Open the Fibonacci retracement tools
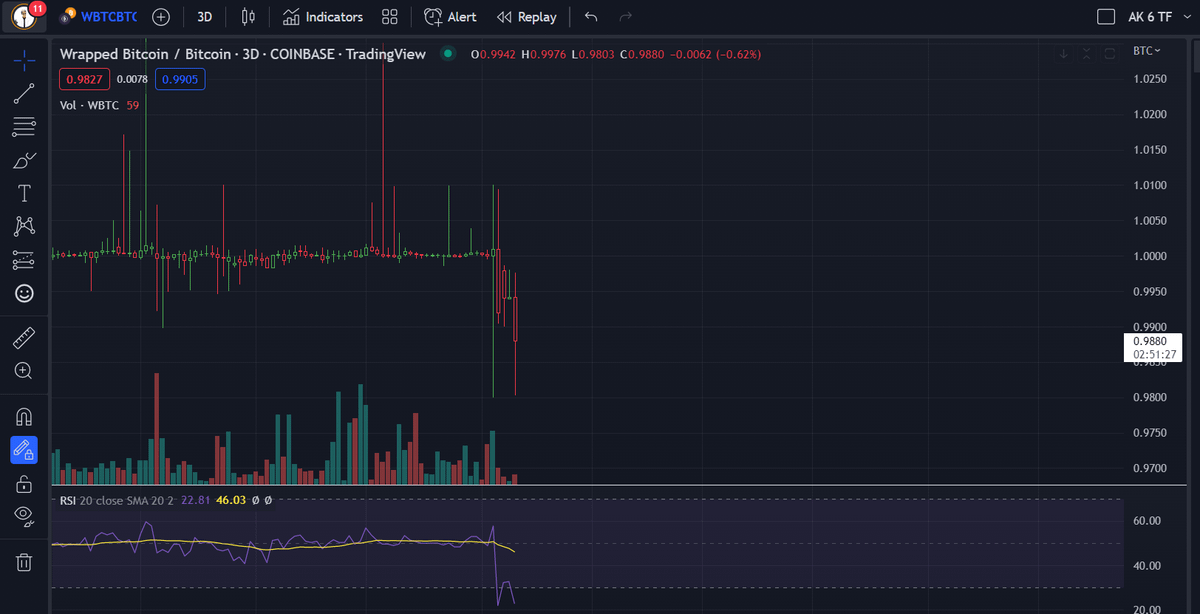Image resolution: width=1200 pixels, height=614 pixels. coord(24,127)
